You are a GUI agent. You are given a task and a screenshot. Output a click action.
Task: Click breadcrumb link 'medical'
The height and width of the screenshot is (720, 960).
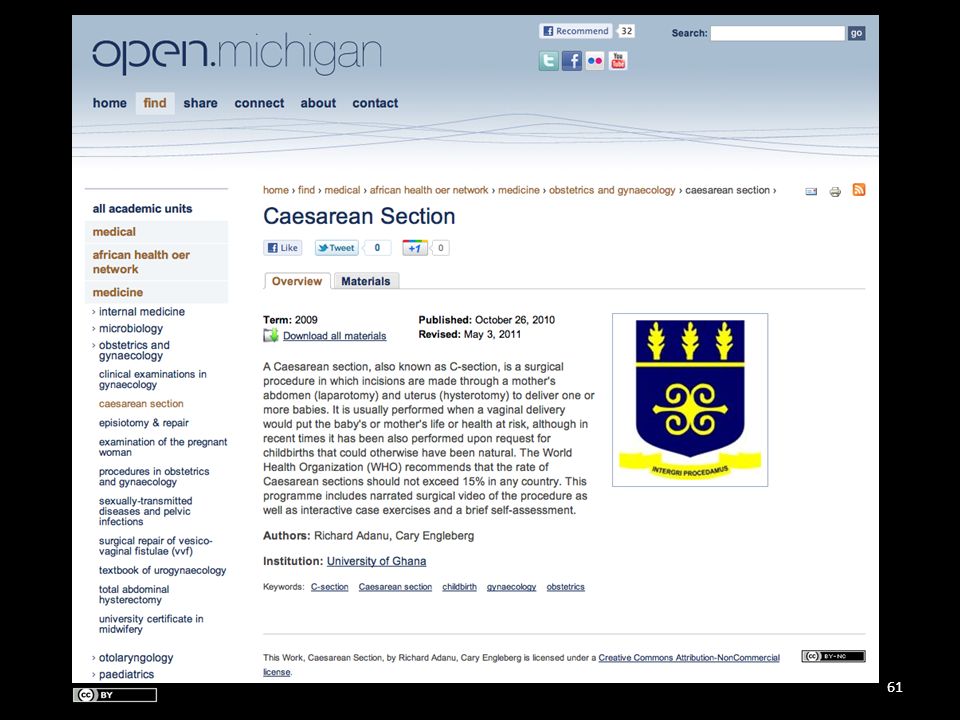342,190
